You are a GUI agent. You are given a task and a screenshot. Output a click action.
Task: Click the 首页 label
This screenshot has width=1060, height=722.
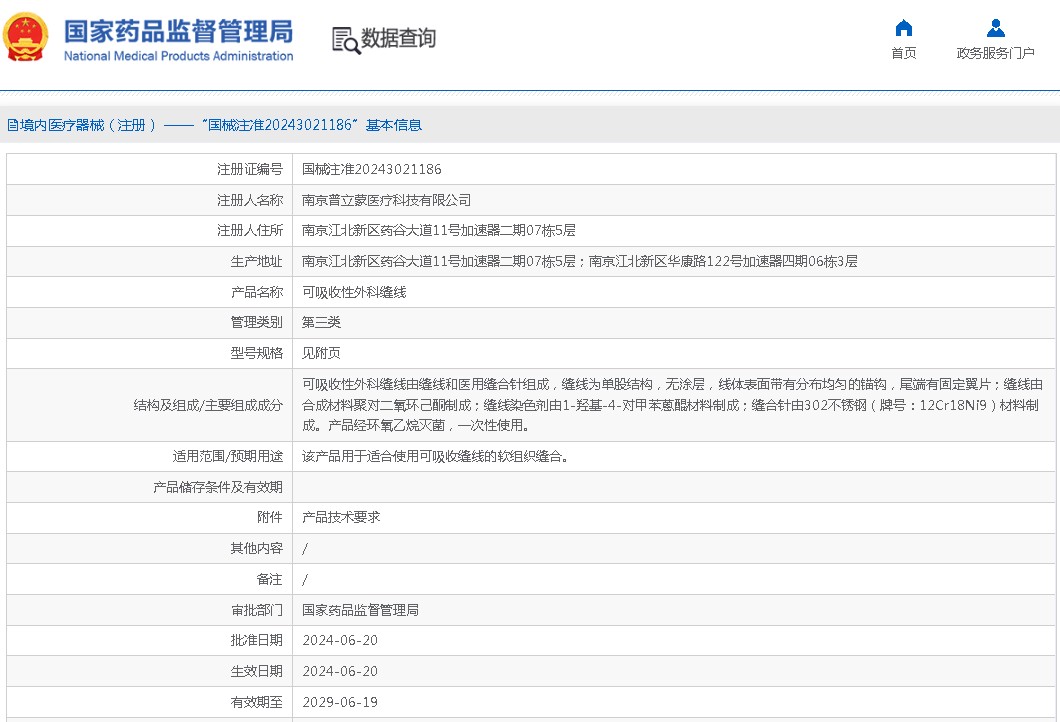(903, 53)
